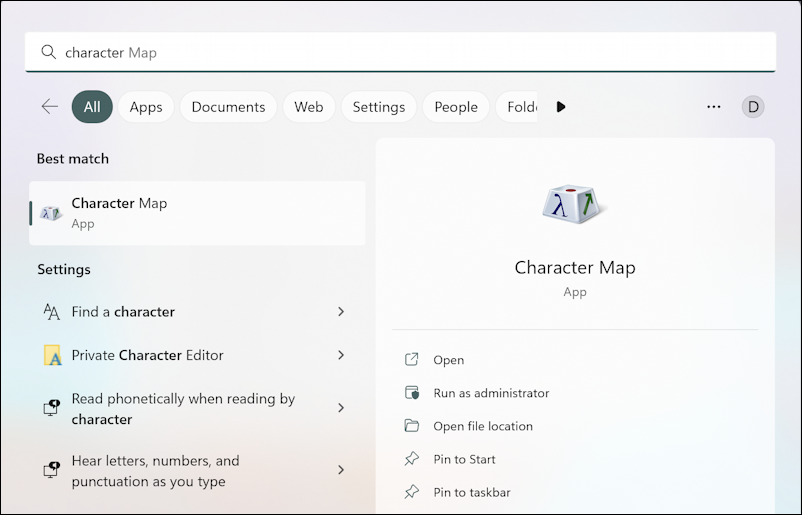Viewport: 802px width, 515px height.
Task: Switch to the Settings filter tab
Action: (x=378, y=107)
